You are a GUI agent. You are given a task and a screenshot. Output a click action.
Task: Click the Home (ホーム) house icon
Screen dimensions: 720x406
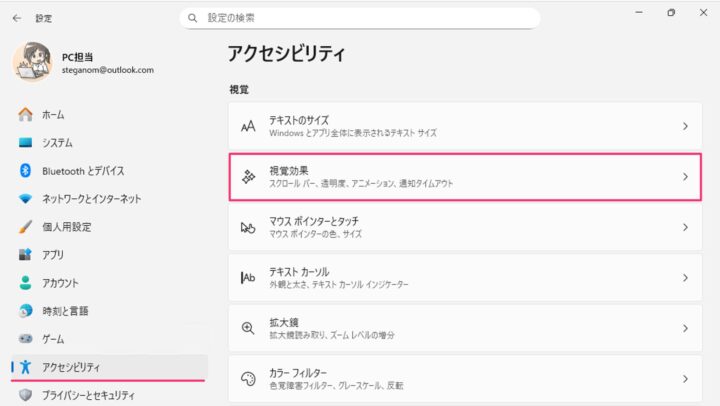[26, 115]
